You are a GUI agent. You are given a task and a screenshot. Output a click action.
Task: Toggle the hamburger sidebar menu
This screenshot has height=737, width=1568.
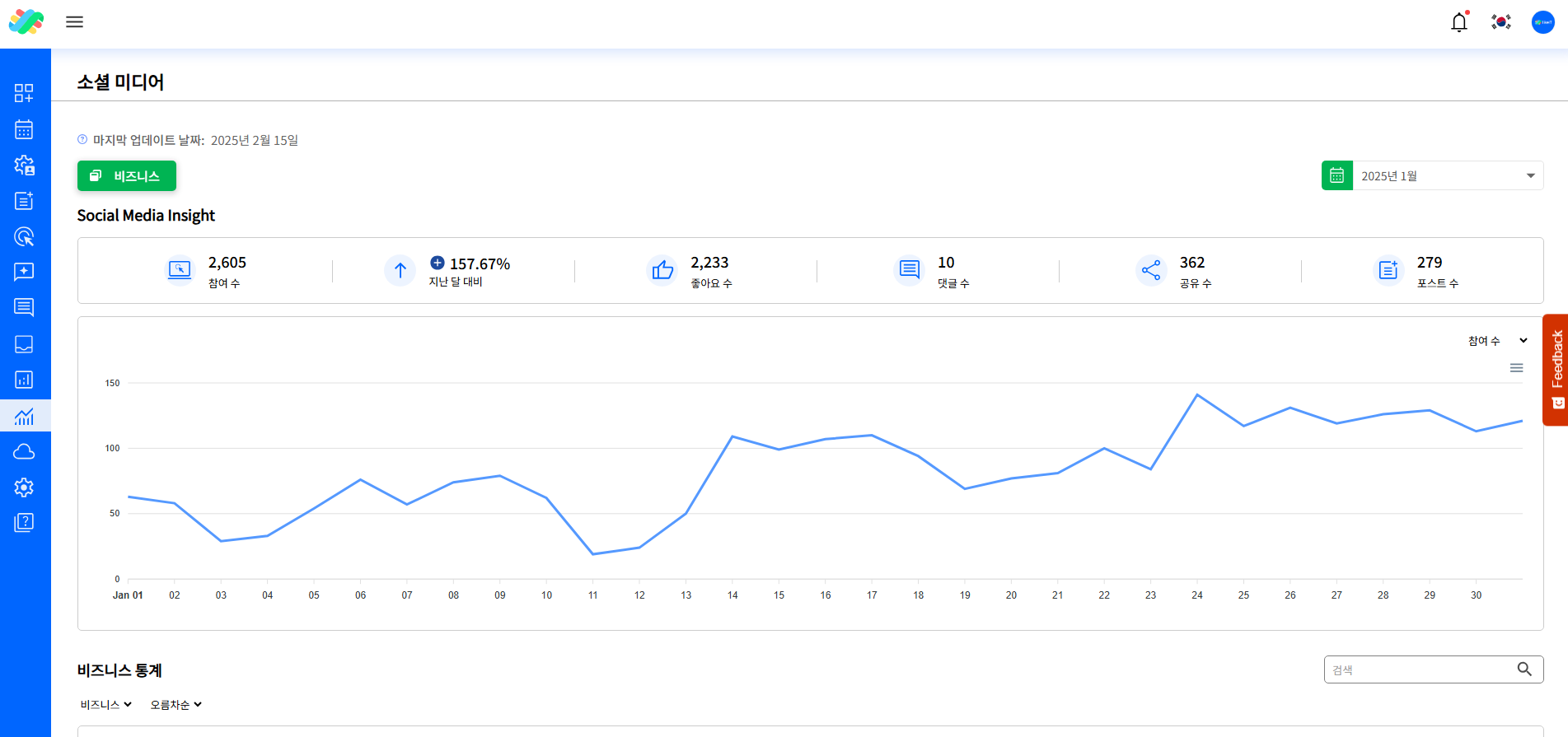[74, 22]
